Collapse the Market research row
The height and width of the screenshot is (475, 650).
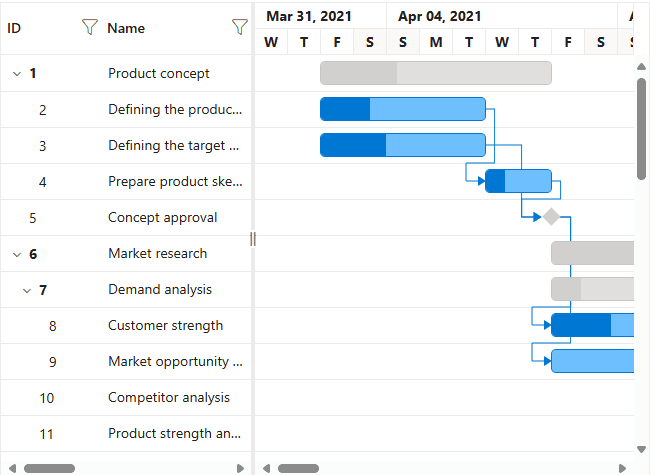[17, 254]
